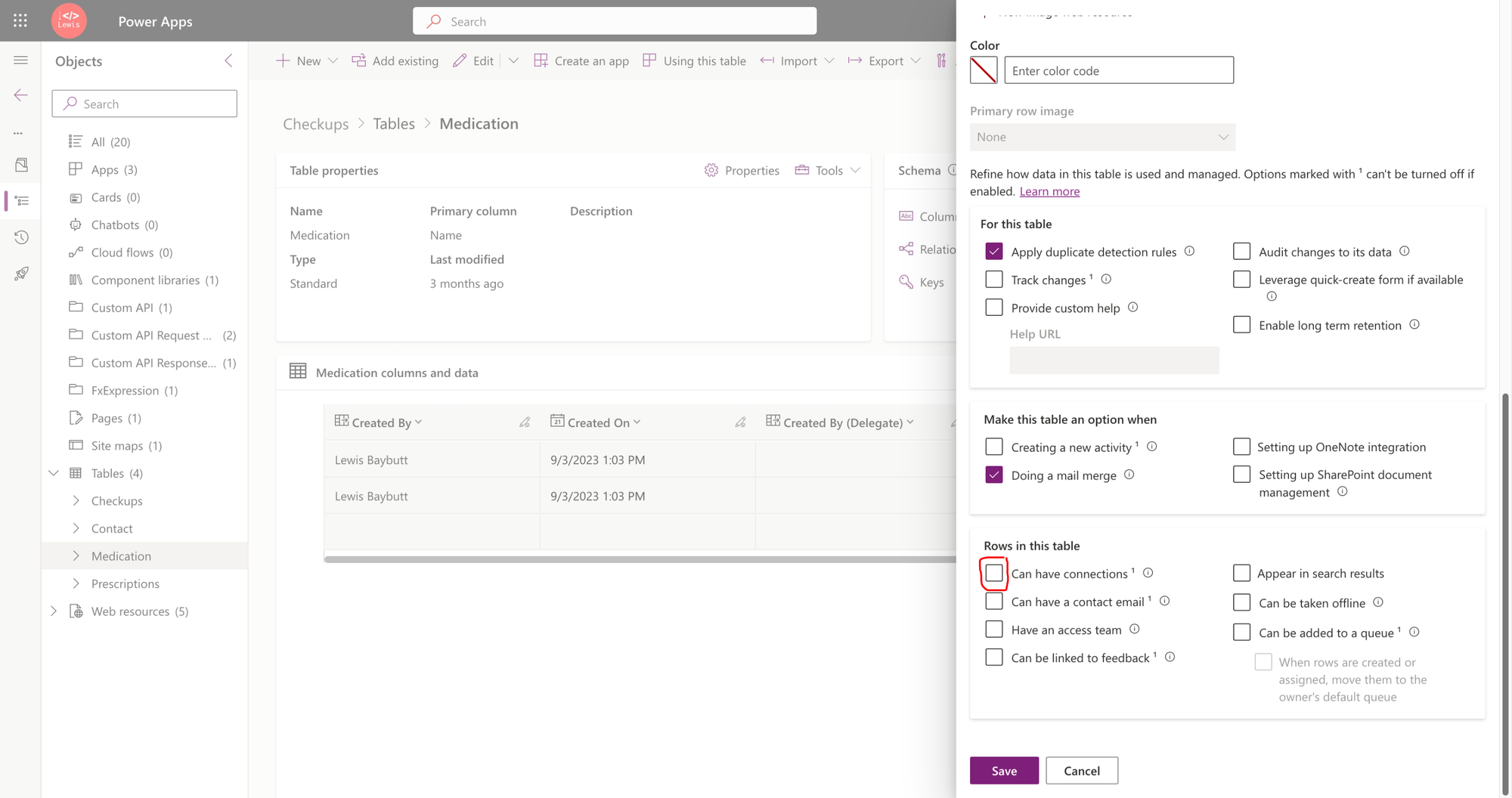Open Properties in Table properties card

742,171
